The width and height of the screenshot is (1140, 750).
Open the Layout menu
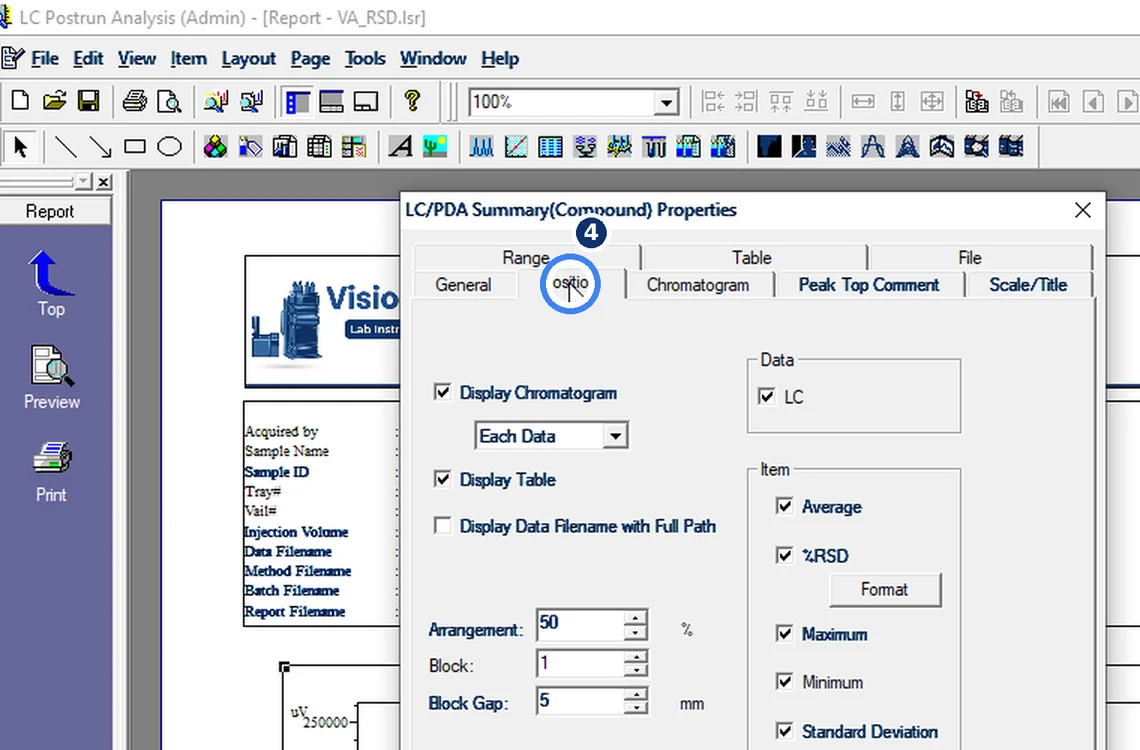pos(249,59)
